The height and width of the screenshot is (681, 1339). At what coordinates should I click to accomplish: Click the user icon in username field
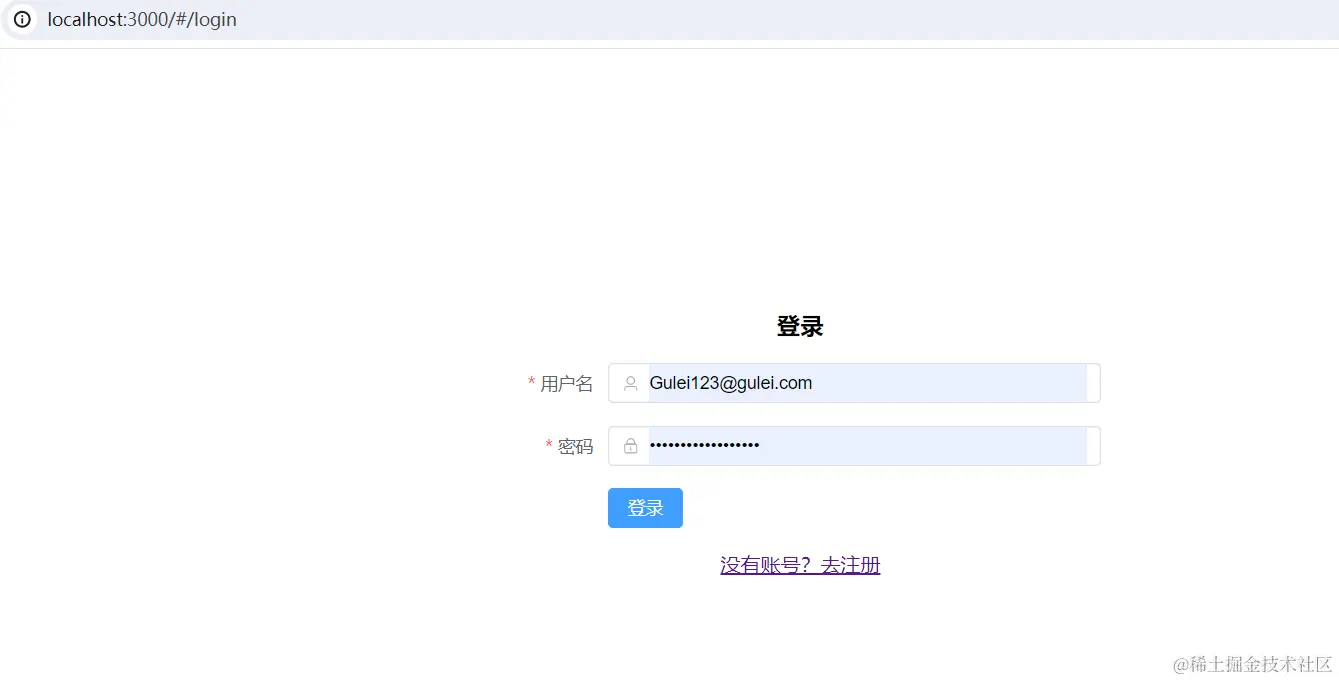[631, 383]
